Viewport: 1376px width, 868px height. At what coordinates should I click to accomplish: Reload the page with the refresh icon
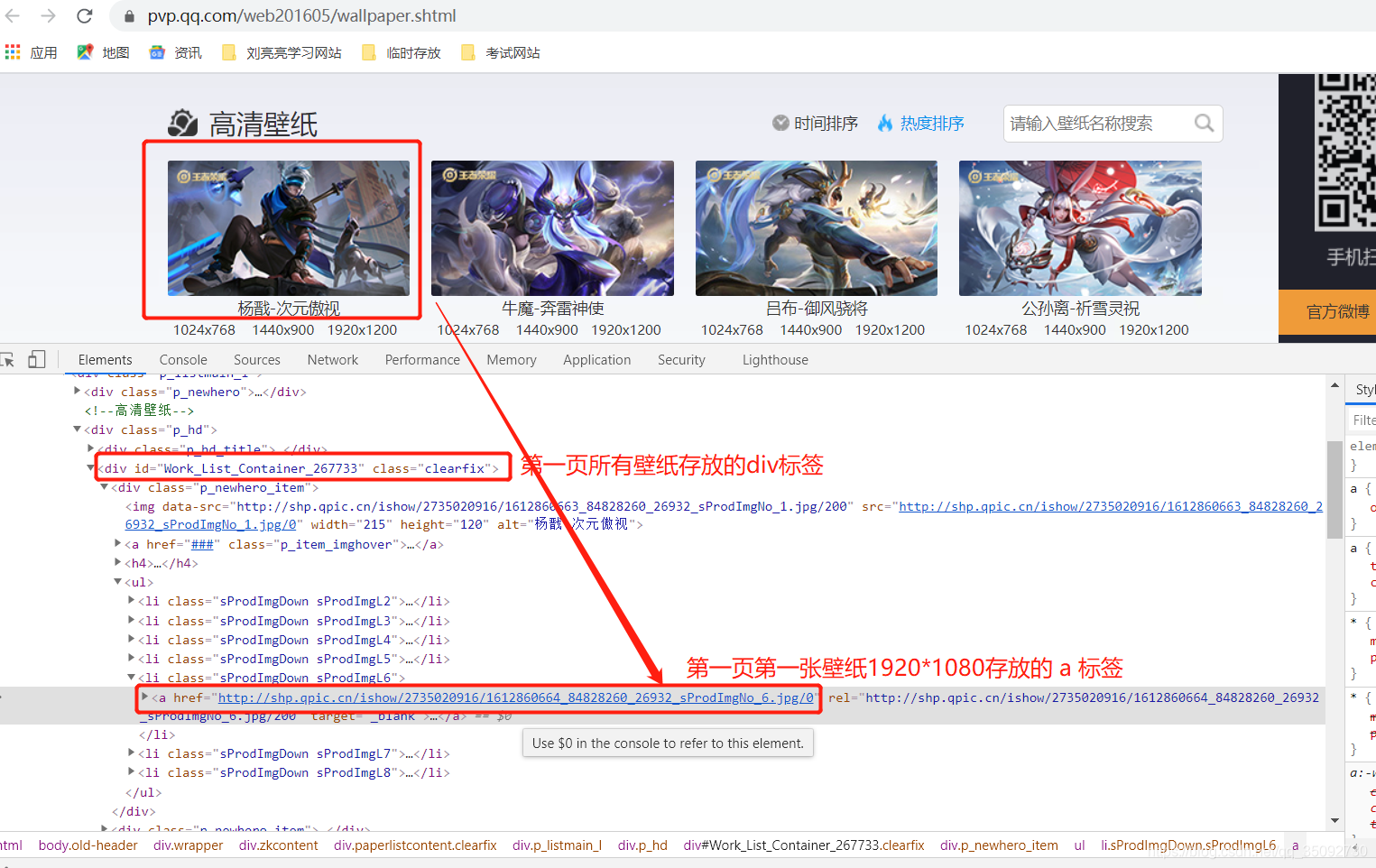[x=85, y=16]
